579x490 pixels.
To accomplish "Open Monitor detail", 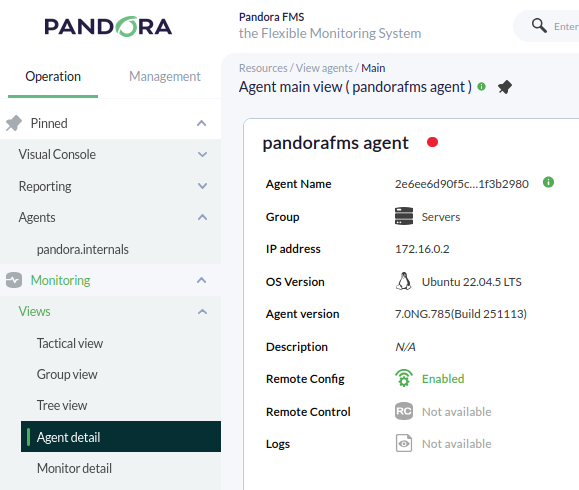I will pyautogui.click(x=74, y=468).
